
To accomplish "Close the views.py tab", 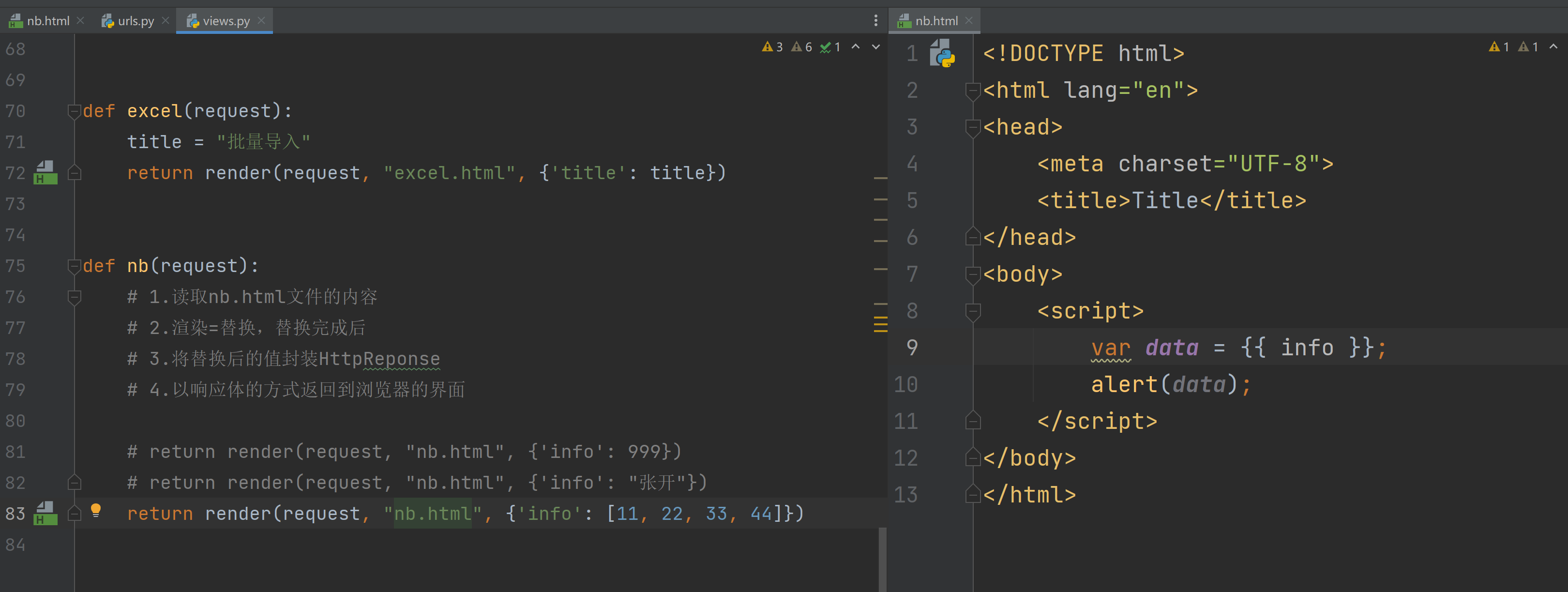I will [261, 21].
